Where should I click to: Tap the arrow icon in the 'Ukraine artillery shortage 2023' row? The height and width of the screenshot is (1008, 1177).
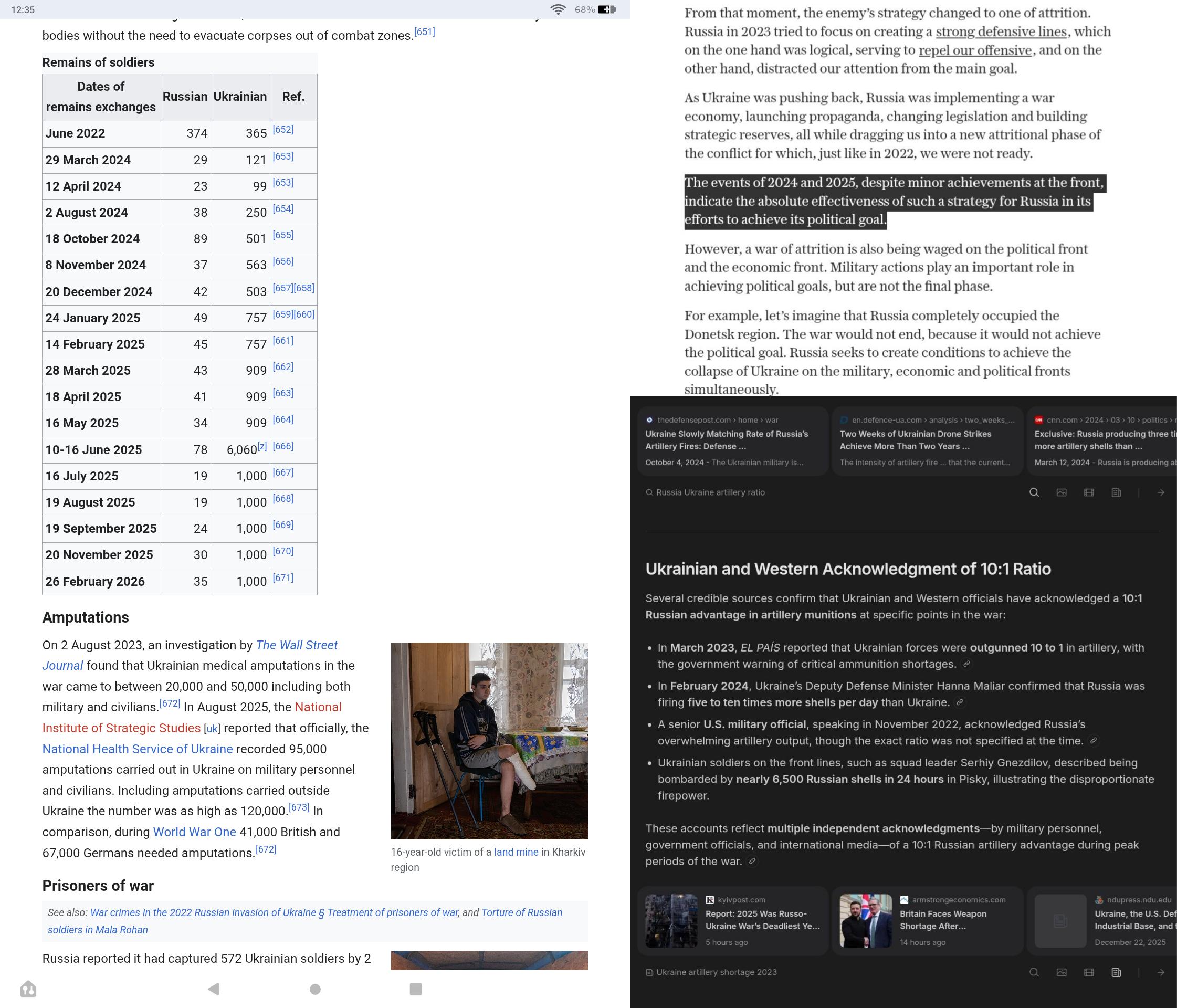tap(1161, 972)
